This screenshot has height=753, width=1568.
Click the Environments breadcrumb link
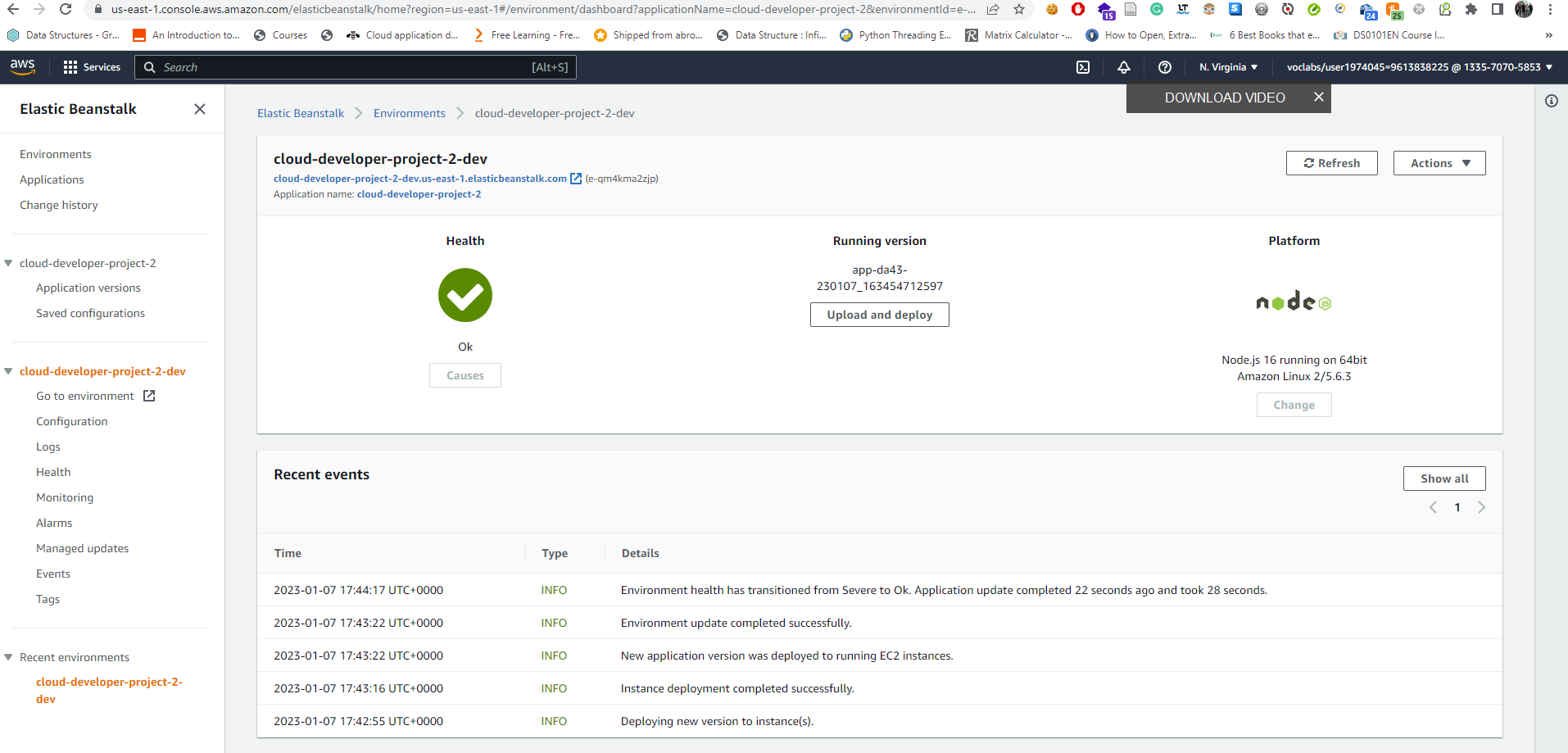(x=410, y=113)
